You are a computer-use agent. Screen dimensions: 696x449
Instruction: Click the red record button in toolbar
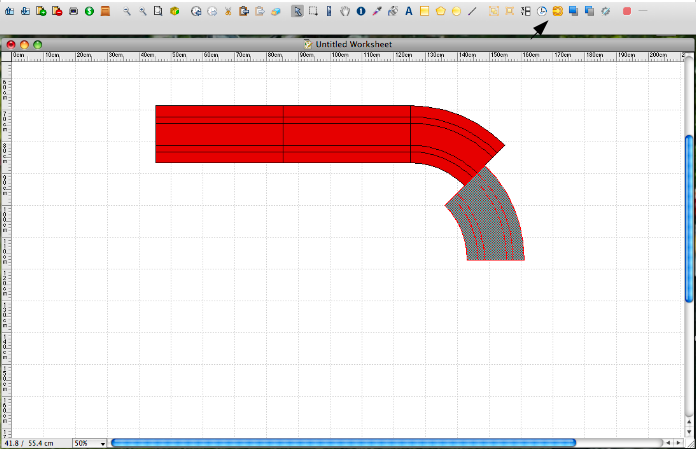coord(627,11)
